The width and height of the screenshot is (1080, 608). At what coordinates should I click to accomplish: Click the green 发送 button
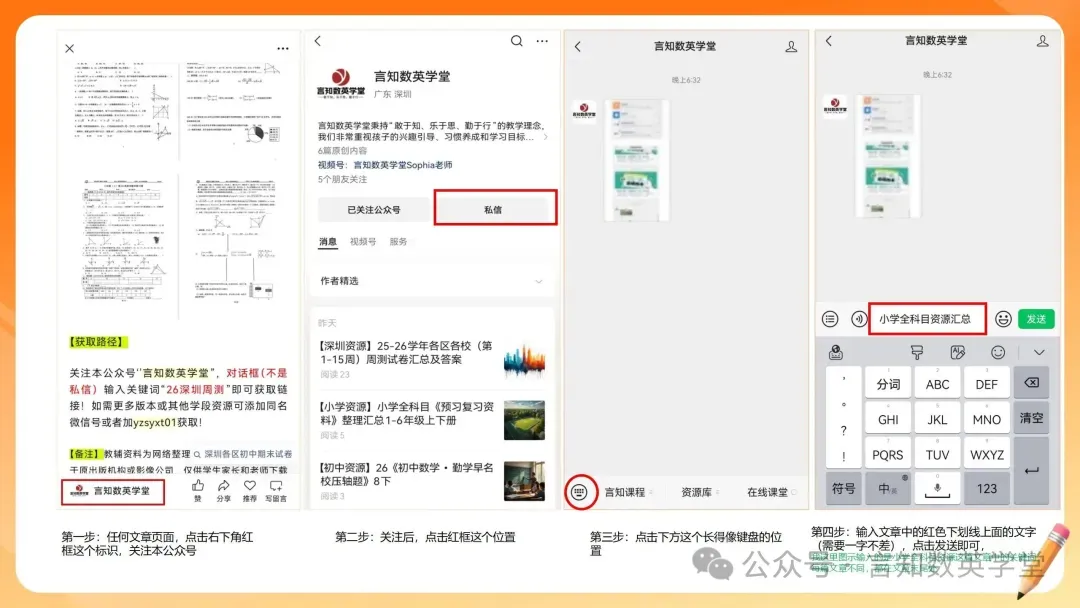pyautogui.click(x=1036, y=319)
